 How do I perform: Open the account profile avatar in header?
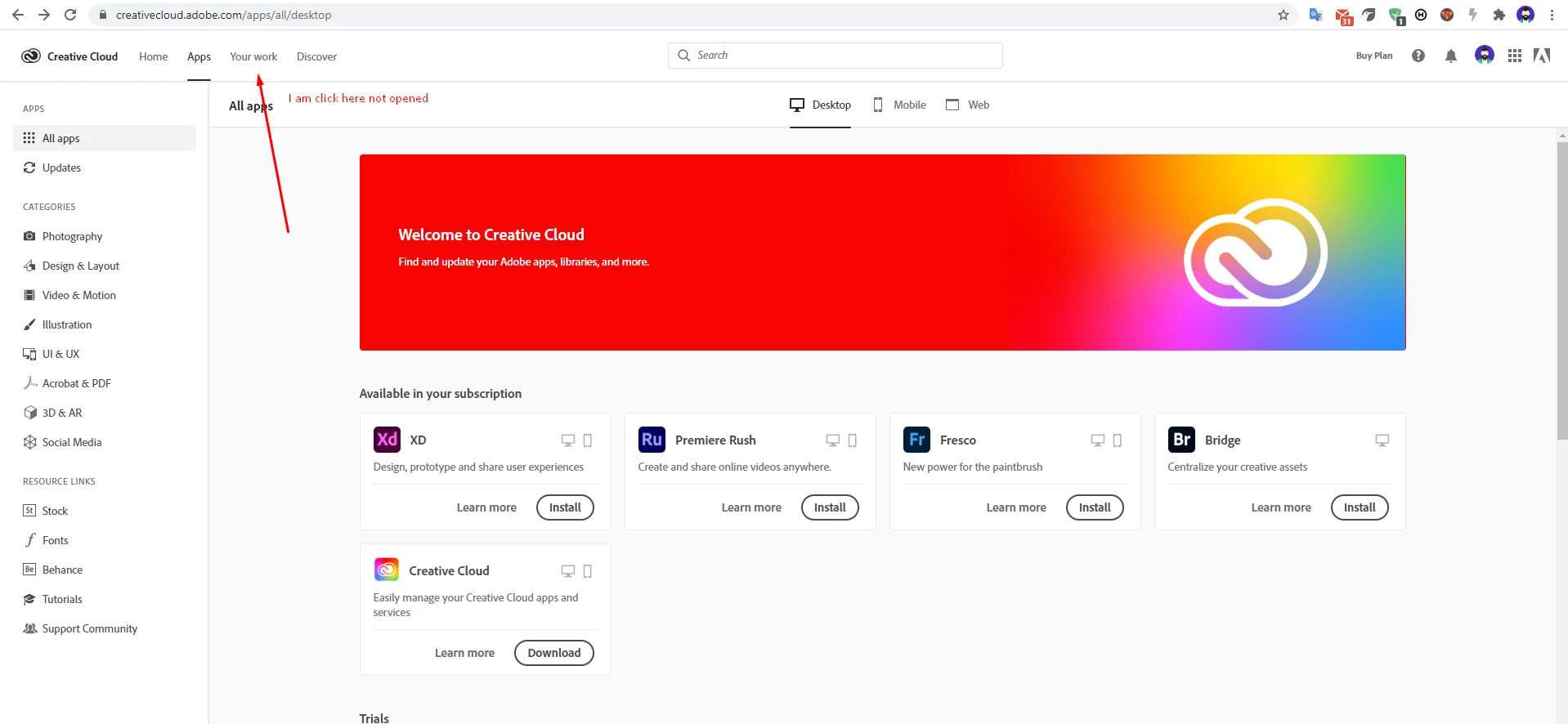click(x=1485, y=55)
